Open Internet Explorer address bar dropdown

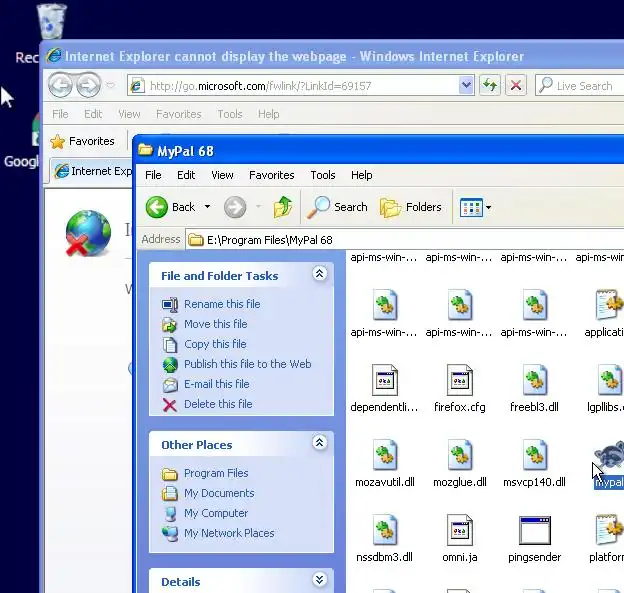click(466, 85)
